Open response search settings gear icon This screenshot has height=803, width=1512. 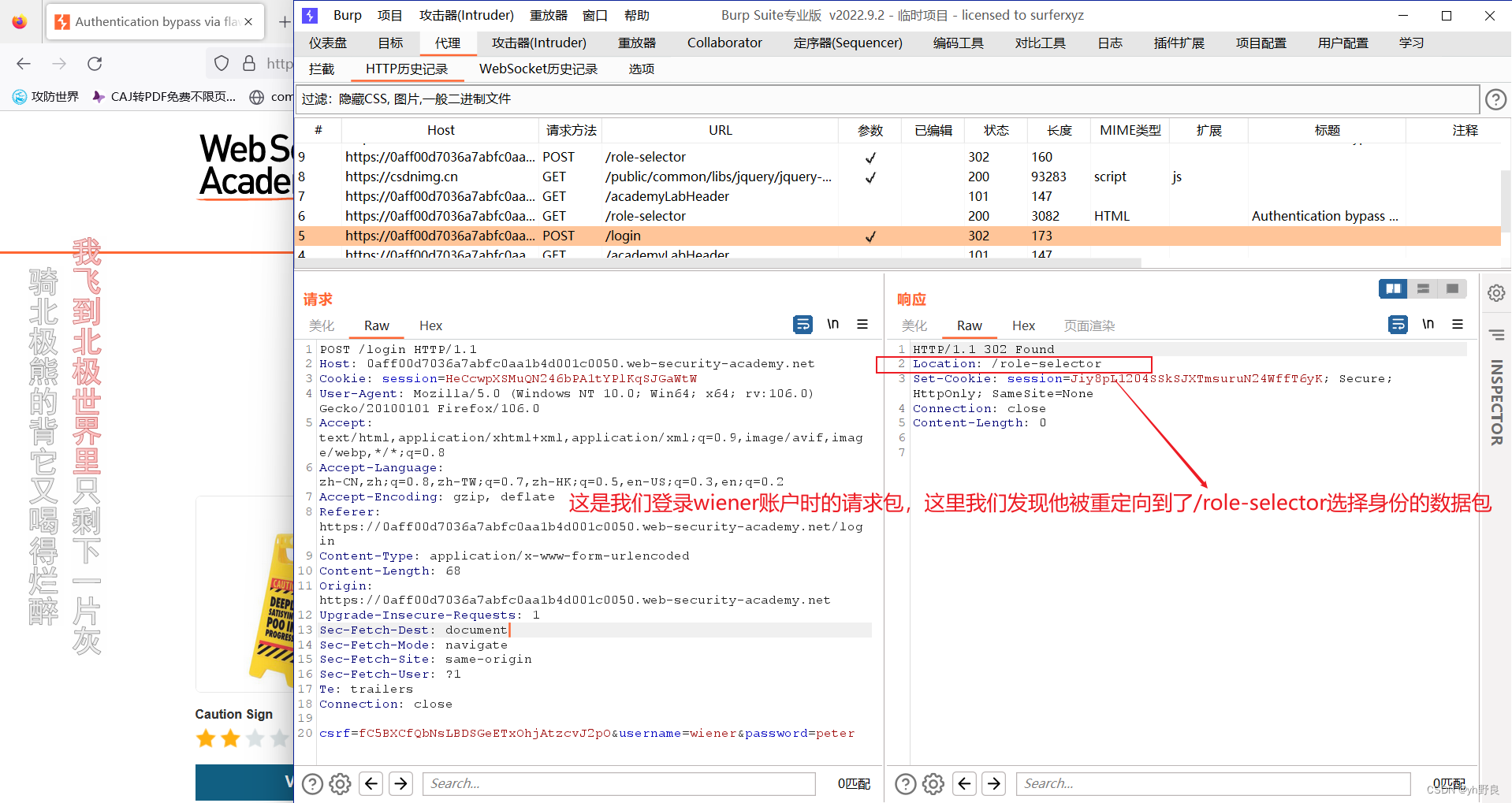coord(933,783)
